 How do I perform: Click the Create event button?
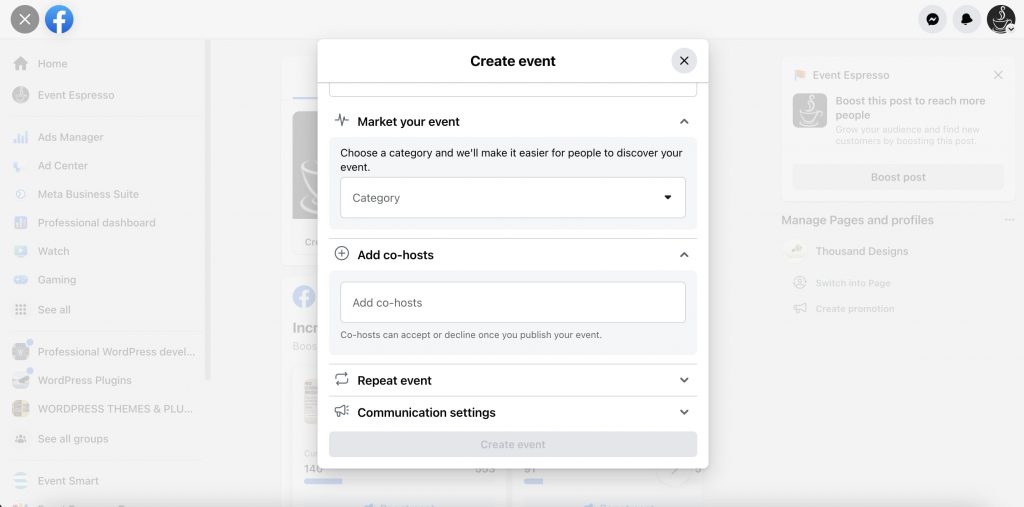click(513, 444)
